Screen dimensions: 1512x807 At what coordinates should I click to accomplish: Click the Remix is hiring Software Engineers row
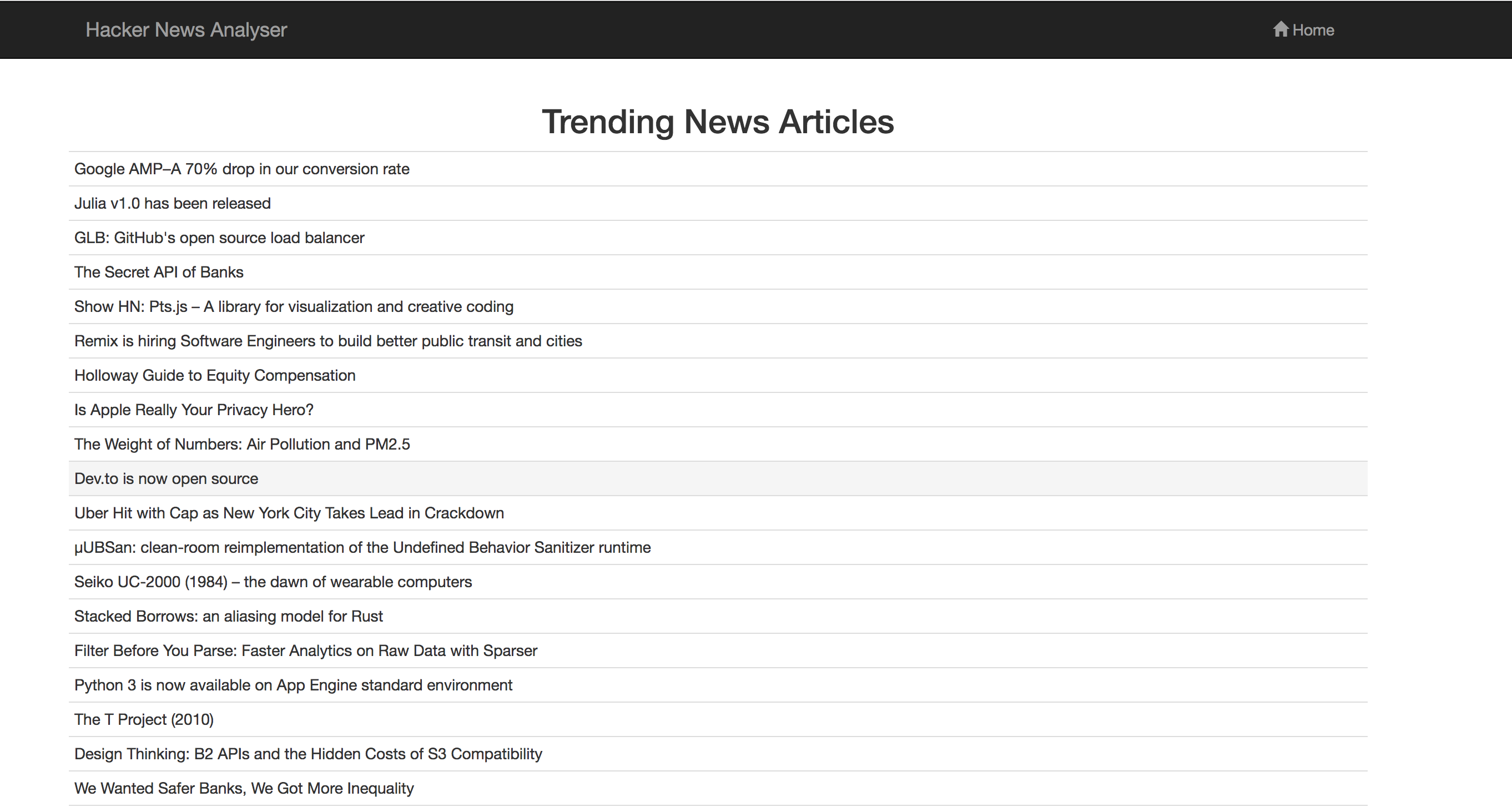[717, 341]
